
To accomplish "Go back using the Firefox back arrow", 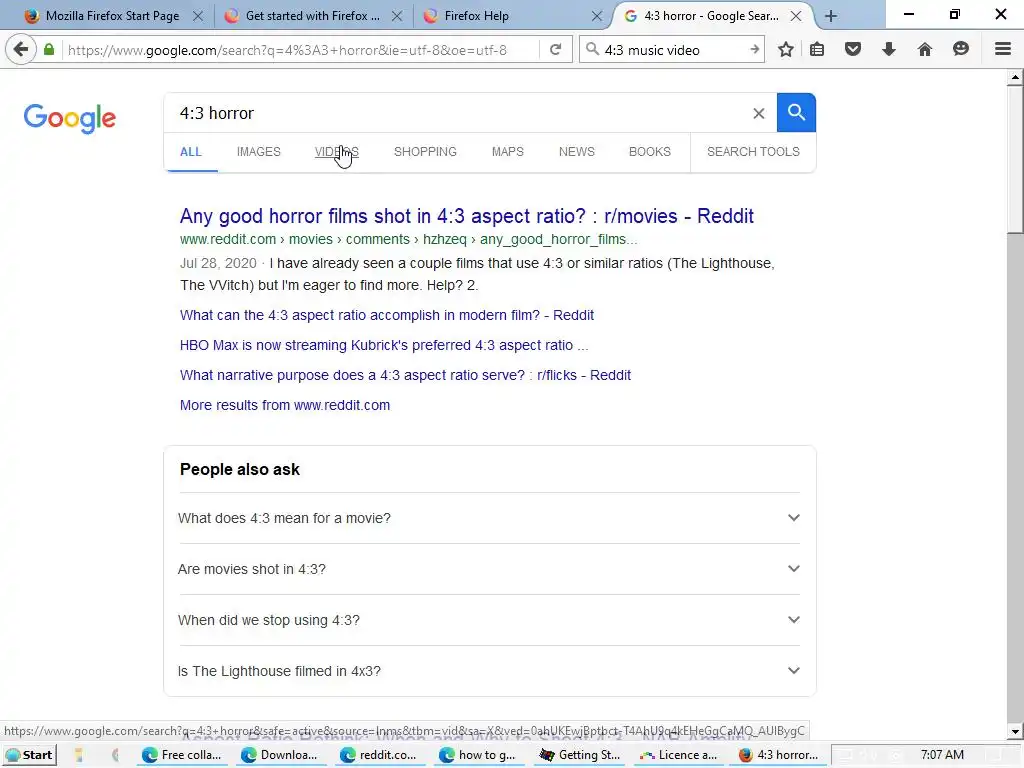I will click(21, 50).
